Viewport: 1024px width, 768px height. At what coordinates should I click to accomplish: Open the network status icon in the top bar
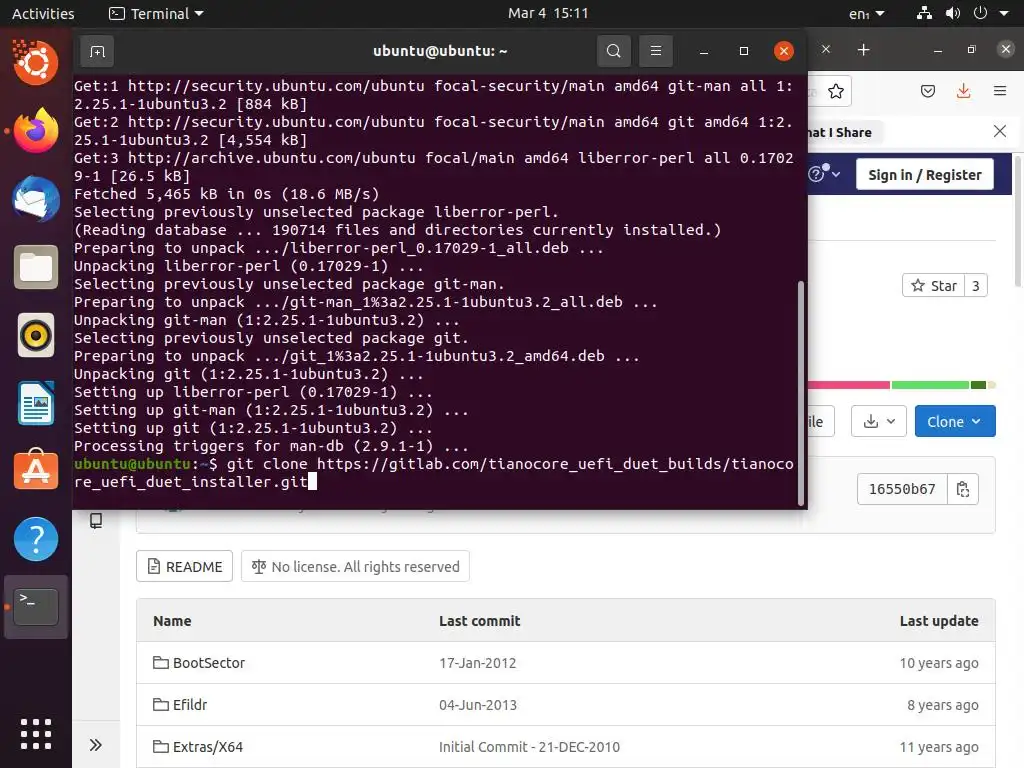click(924, 13)
